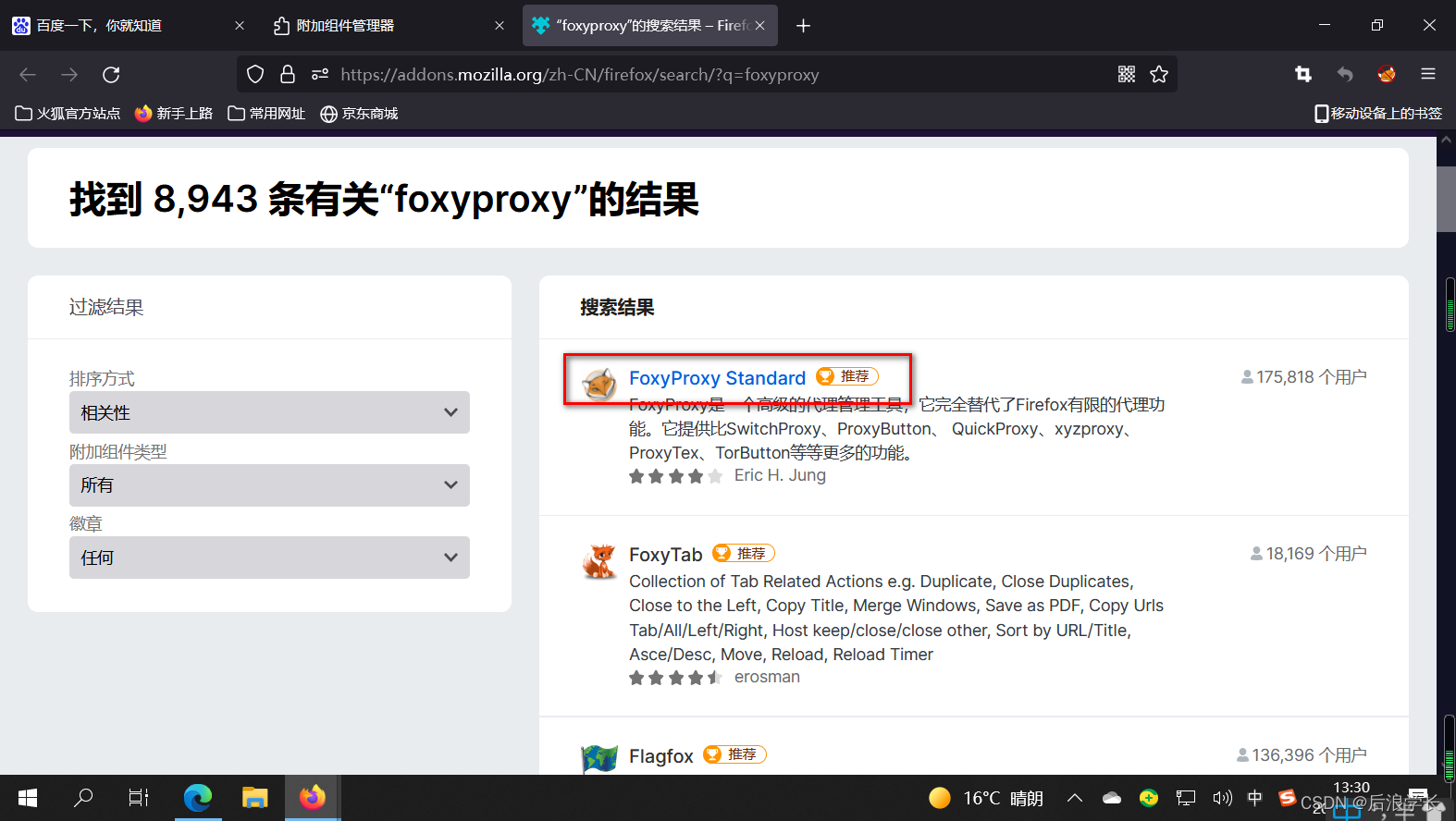Bookmark this page with the star
Screen dimensions: 1456x821
[x=1159, y=75]
